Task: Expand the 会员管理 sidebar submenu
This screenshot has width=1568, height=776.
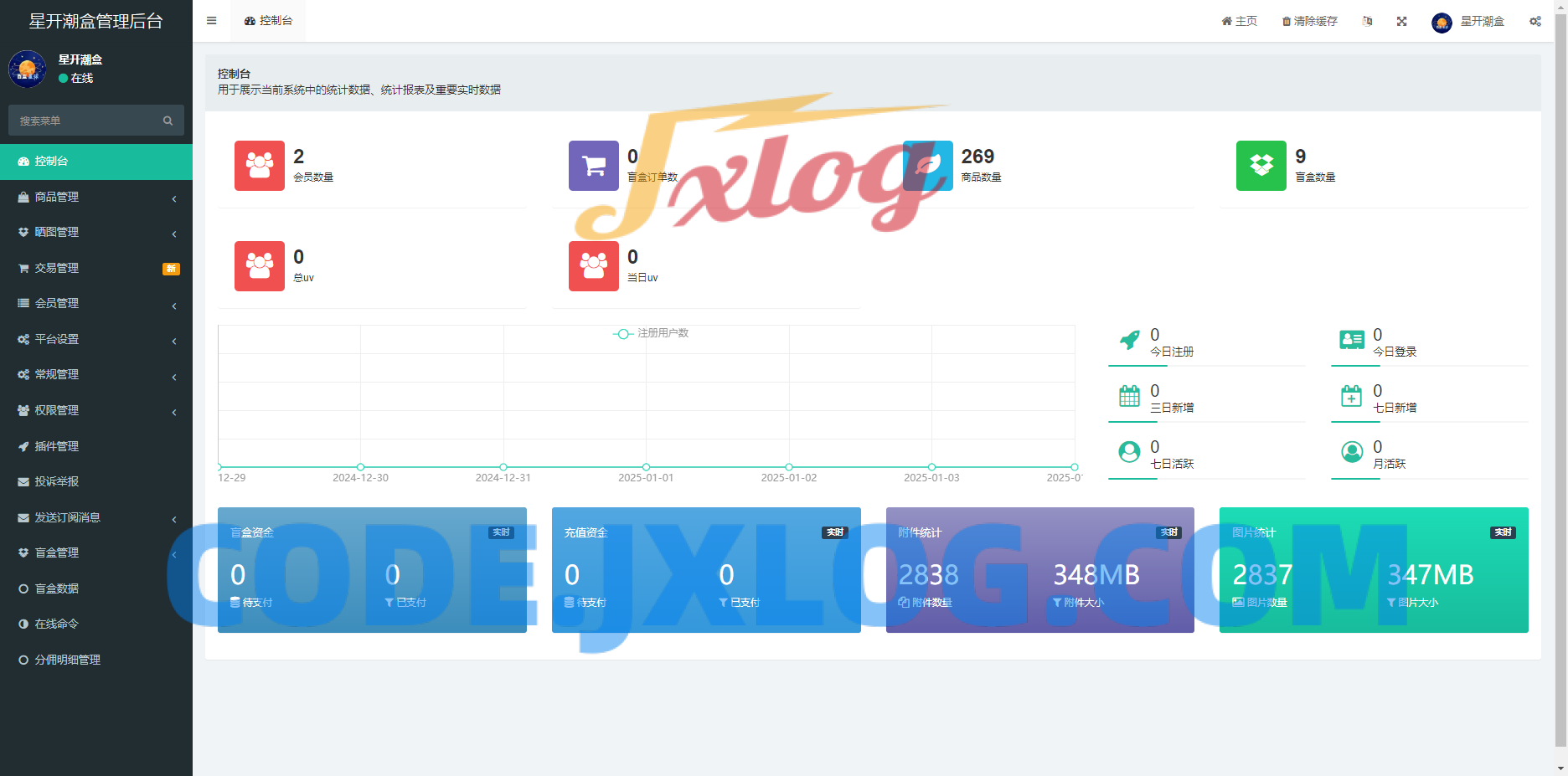Action: 96,304
